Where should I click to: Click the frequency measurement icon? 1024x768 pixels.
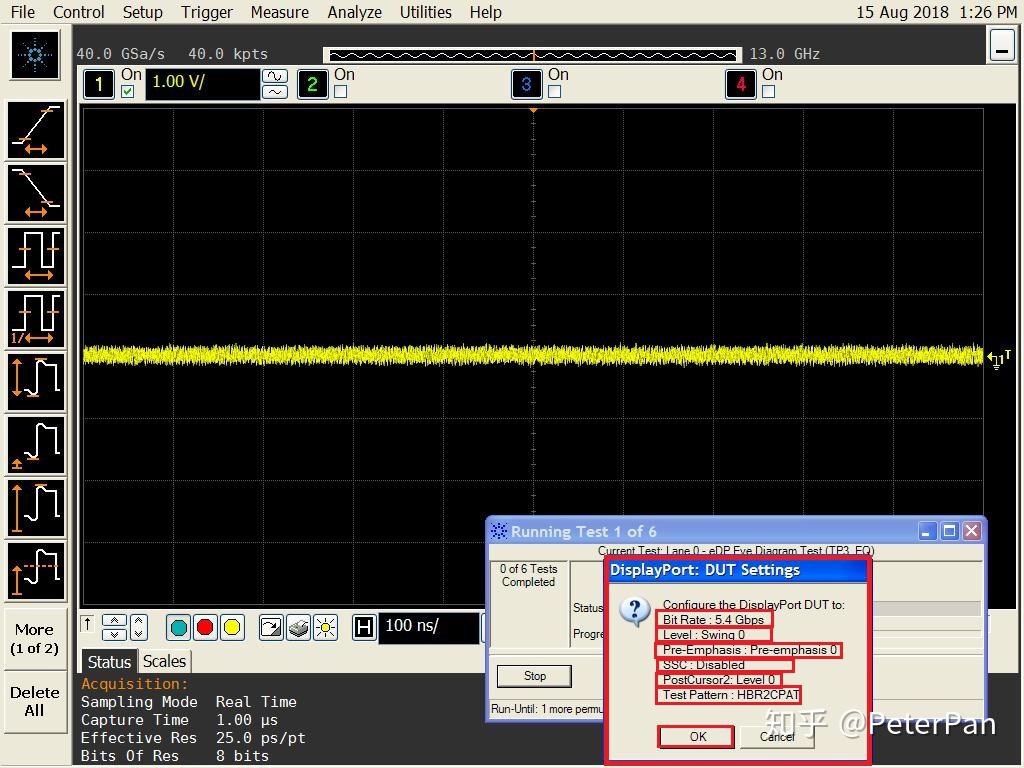coord(36,317)
